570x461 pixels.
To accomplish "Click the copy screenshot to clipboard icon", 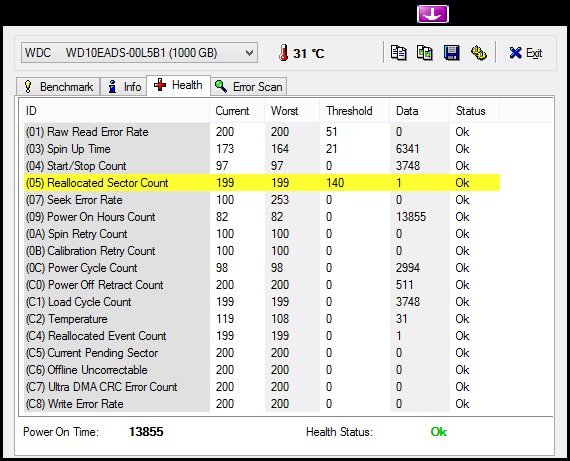I will click(x=425, y=53).
